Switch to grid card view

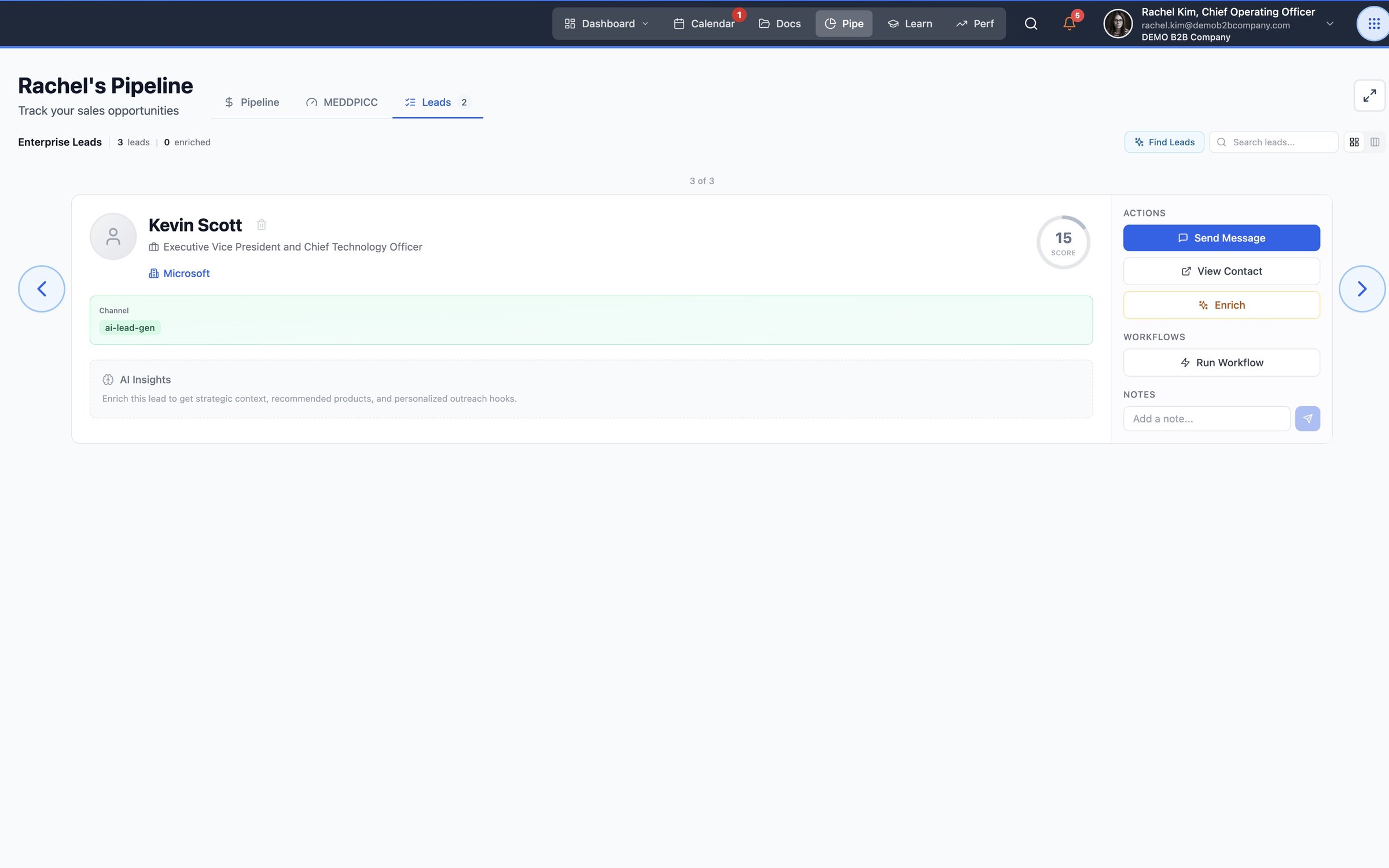(x=1354, y=142)
